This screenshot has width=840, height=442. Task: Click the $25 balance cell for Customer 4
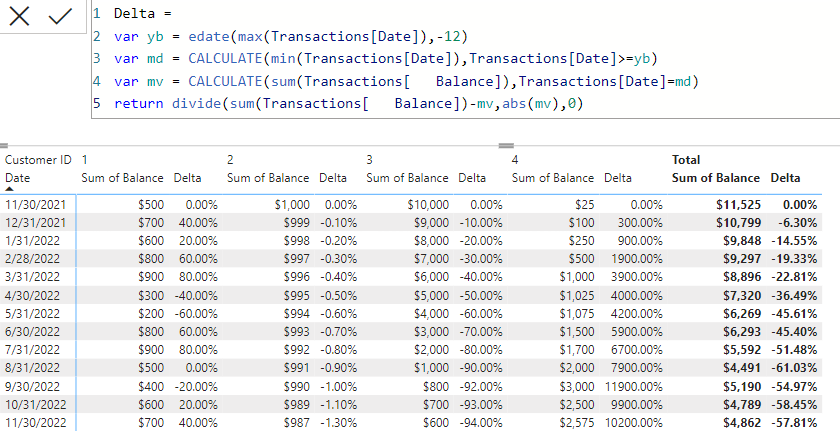pyautogui.click(x=584, y=205)
